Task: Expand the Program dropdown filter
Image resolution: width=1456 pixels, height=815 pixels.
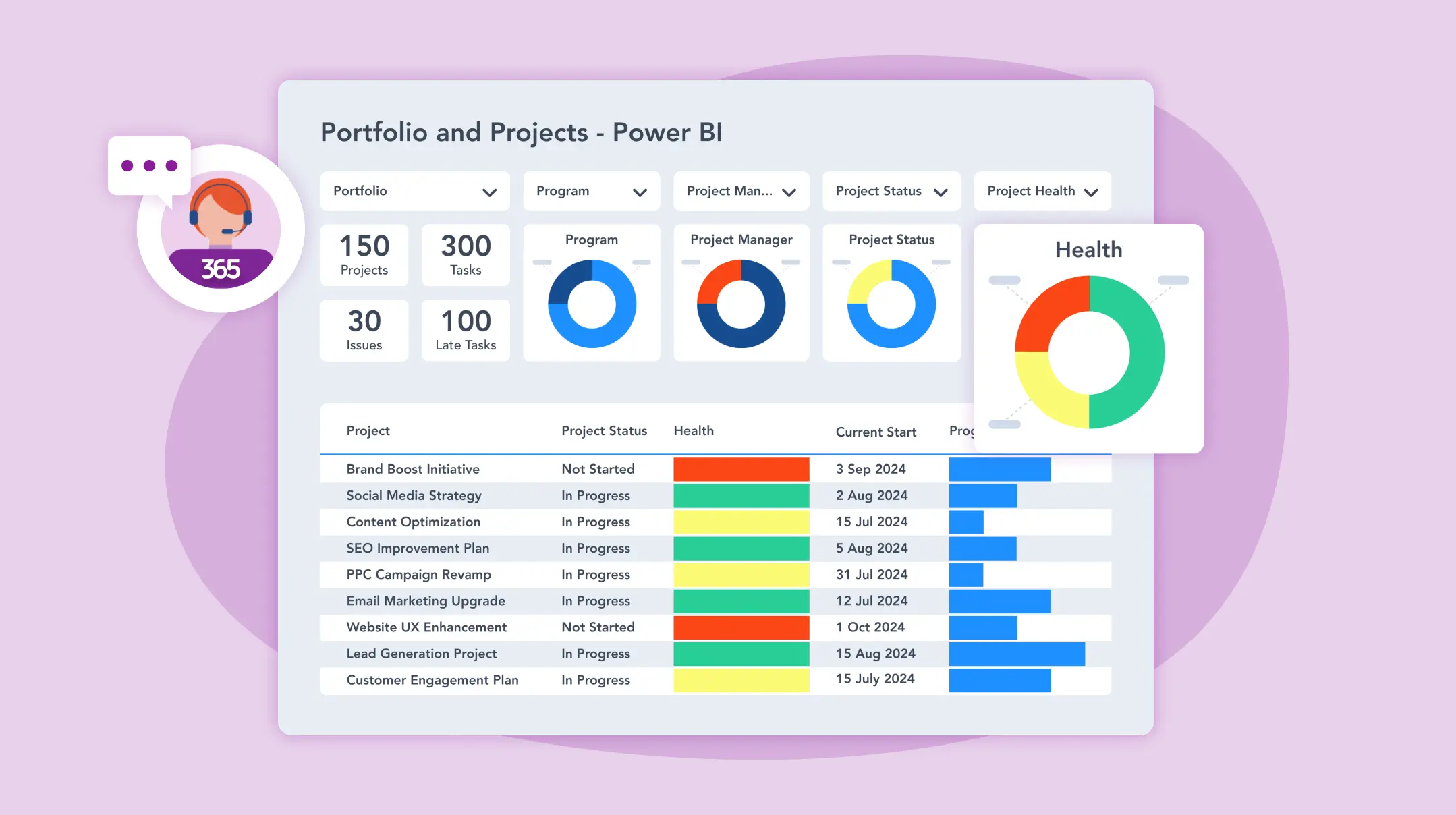Action: (591, 192)
